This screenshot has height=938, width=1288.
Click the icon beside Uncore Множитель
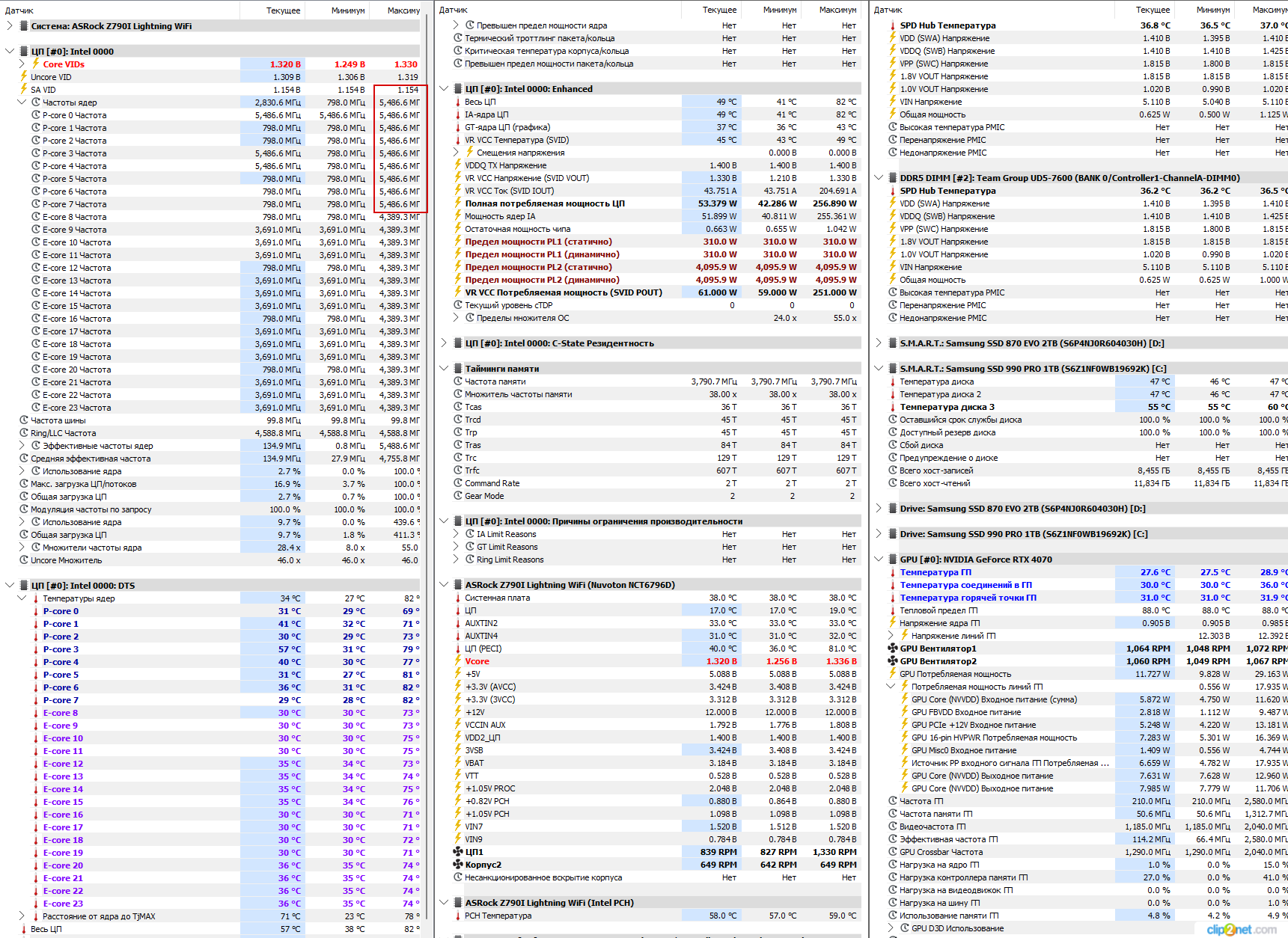(23, 560)
